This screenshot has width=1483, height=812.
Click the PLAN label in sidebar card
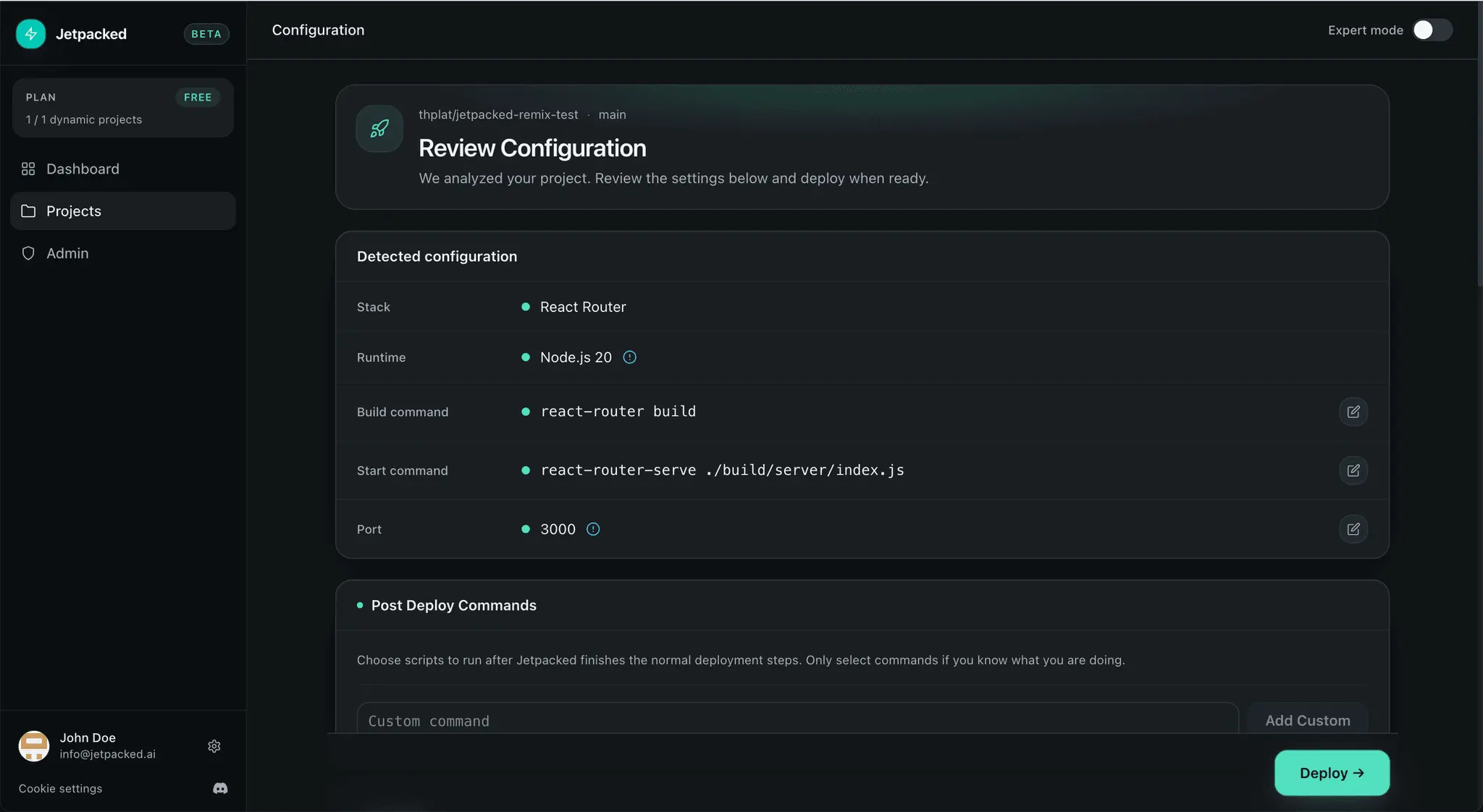click(41, 98)
